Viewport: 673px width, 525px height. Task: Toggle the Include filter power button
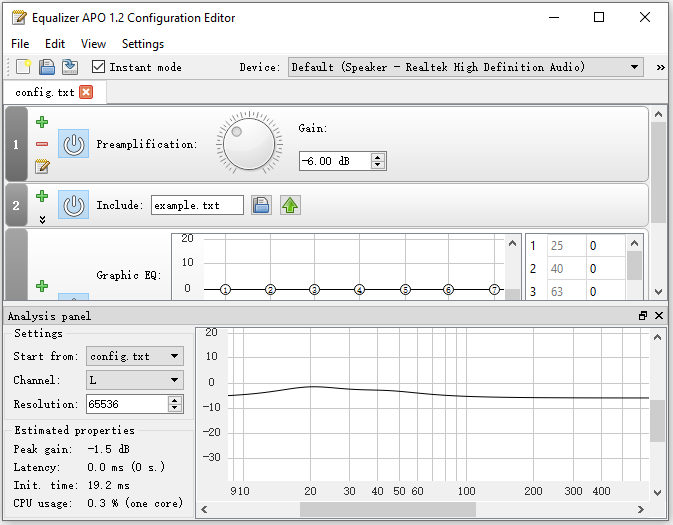pyautogui.click(x=73, y=205)
